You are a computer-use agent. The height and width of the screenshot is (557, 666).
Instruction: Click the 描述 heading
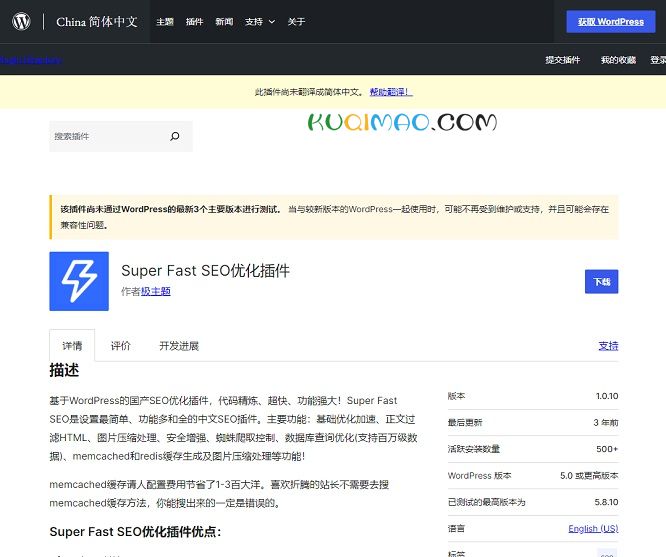click(64, 370)
